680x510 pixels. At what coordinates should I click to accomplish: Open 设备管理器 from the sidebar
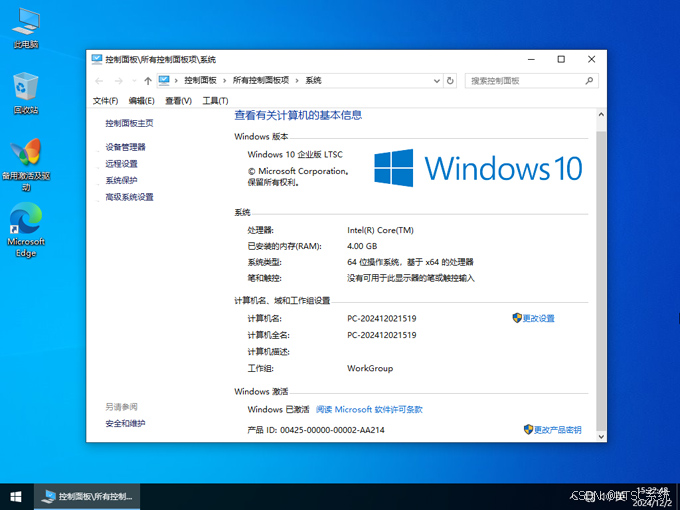(x=125, y=147)
